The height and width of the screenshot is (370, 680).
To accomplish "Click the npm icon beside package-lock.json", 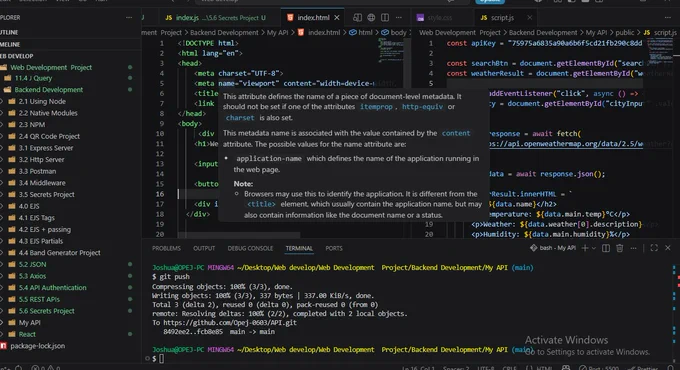I will 3,346.
